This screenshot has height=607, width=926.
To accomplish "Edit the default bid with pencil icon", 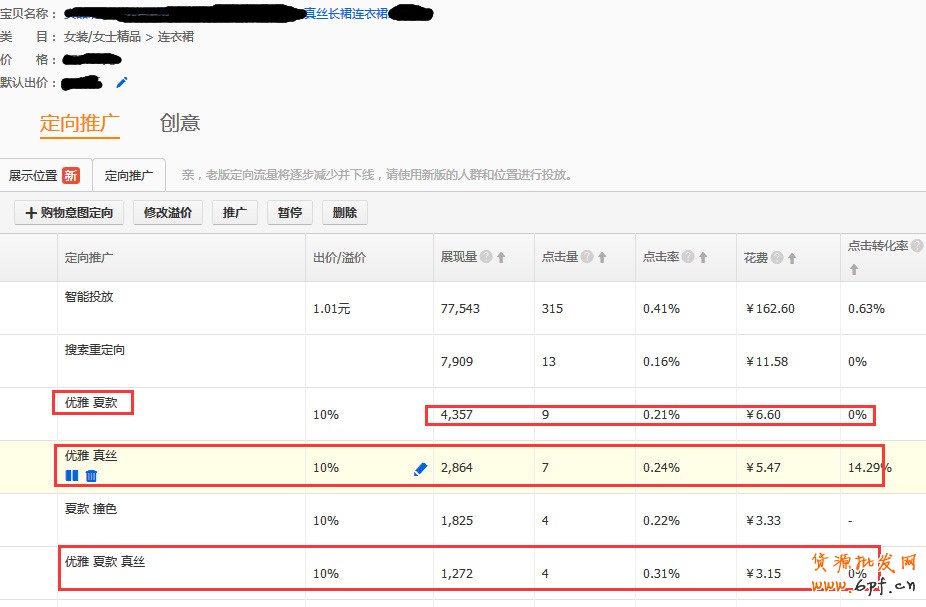I will [x=122, y=82].
